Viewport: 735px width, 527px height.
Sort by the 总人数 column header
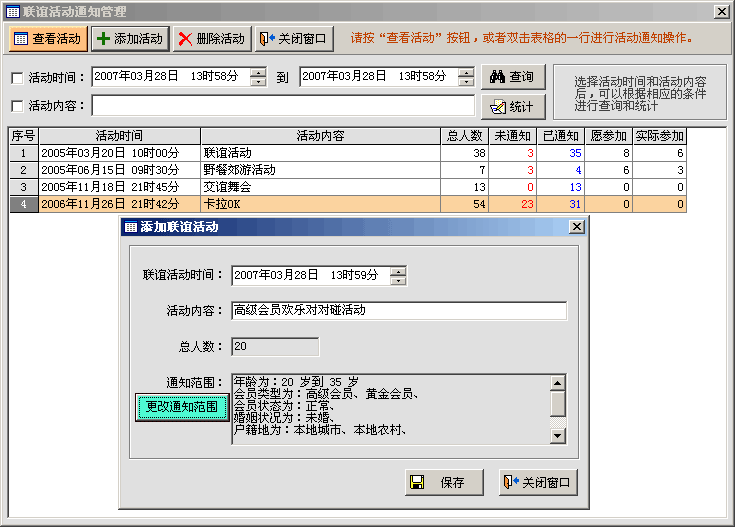click(x=464, y=136)
